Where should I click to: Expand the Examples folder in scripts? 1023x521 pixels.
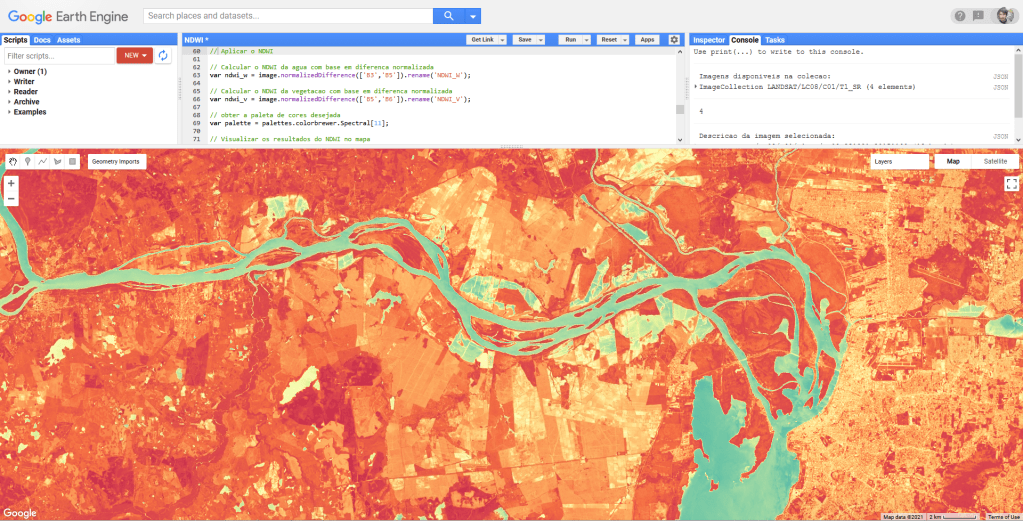(x=9, y=112)
